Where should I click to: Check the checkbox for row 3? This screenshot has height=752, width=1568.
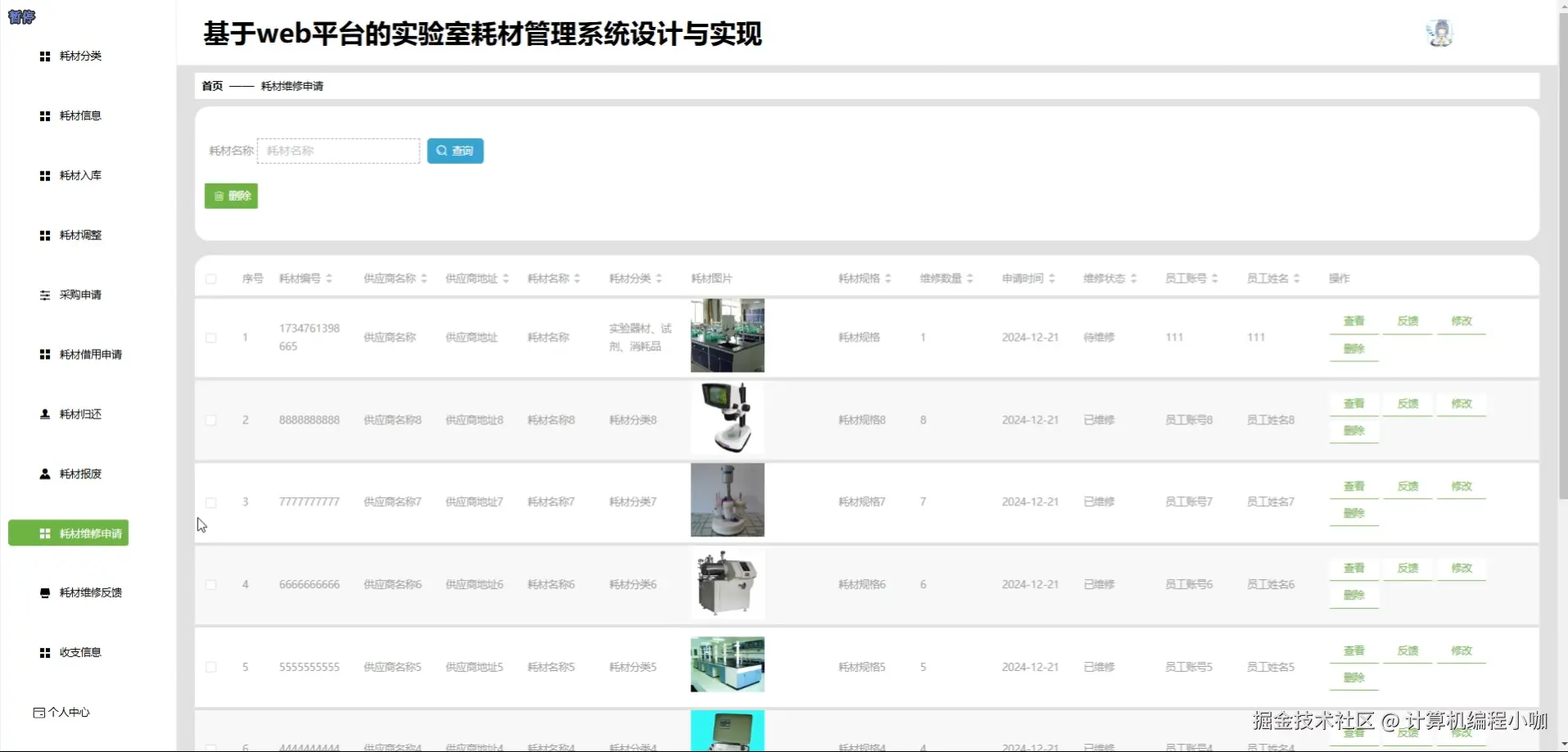pos(211,503)
